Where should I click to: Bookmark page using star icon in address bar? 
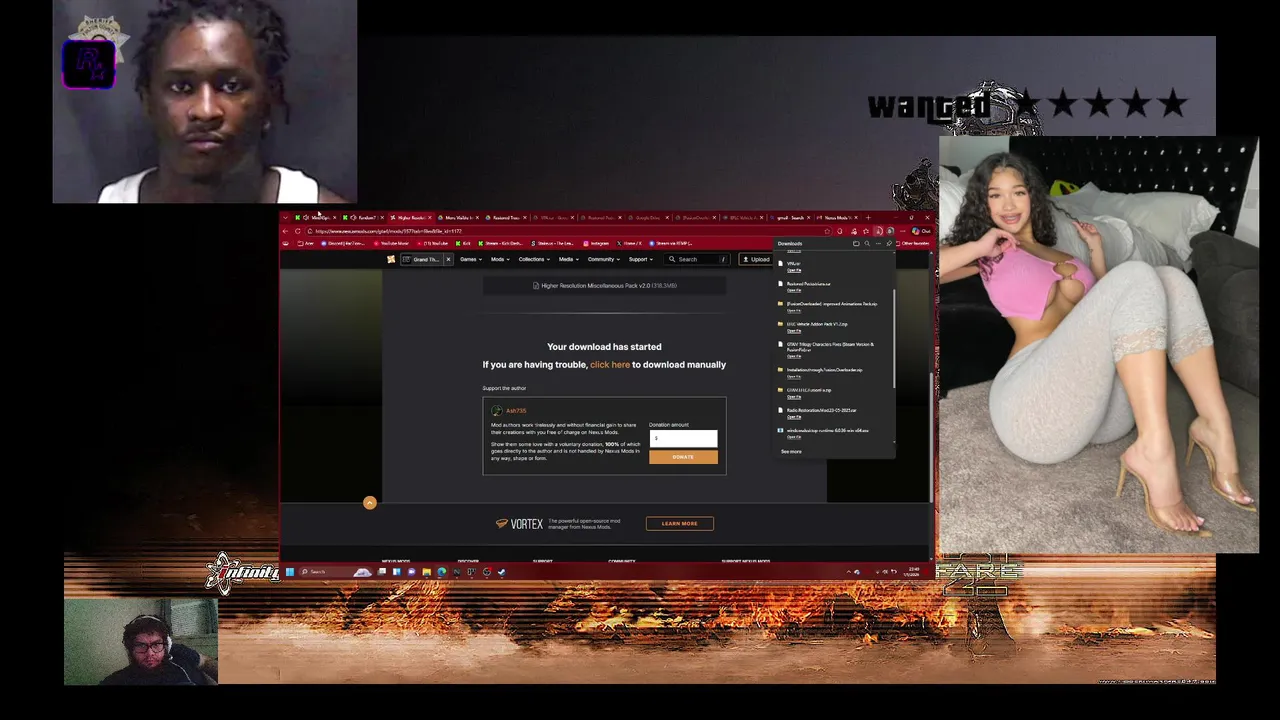point(828,231)
